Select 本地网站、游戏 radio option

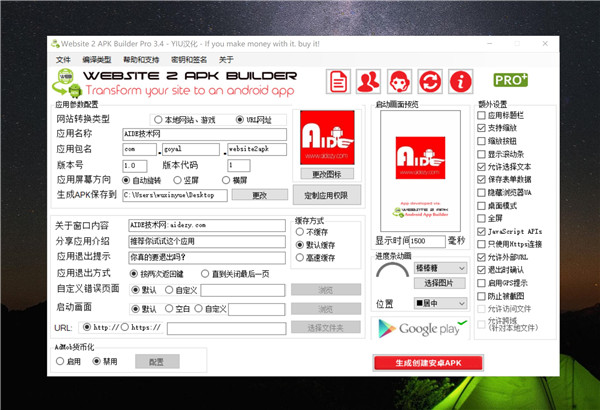pos(185,120)
